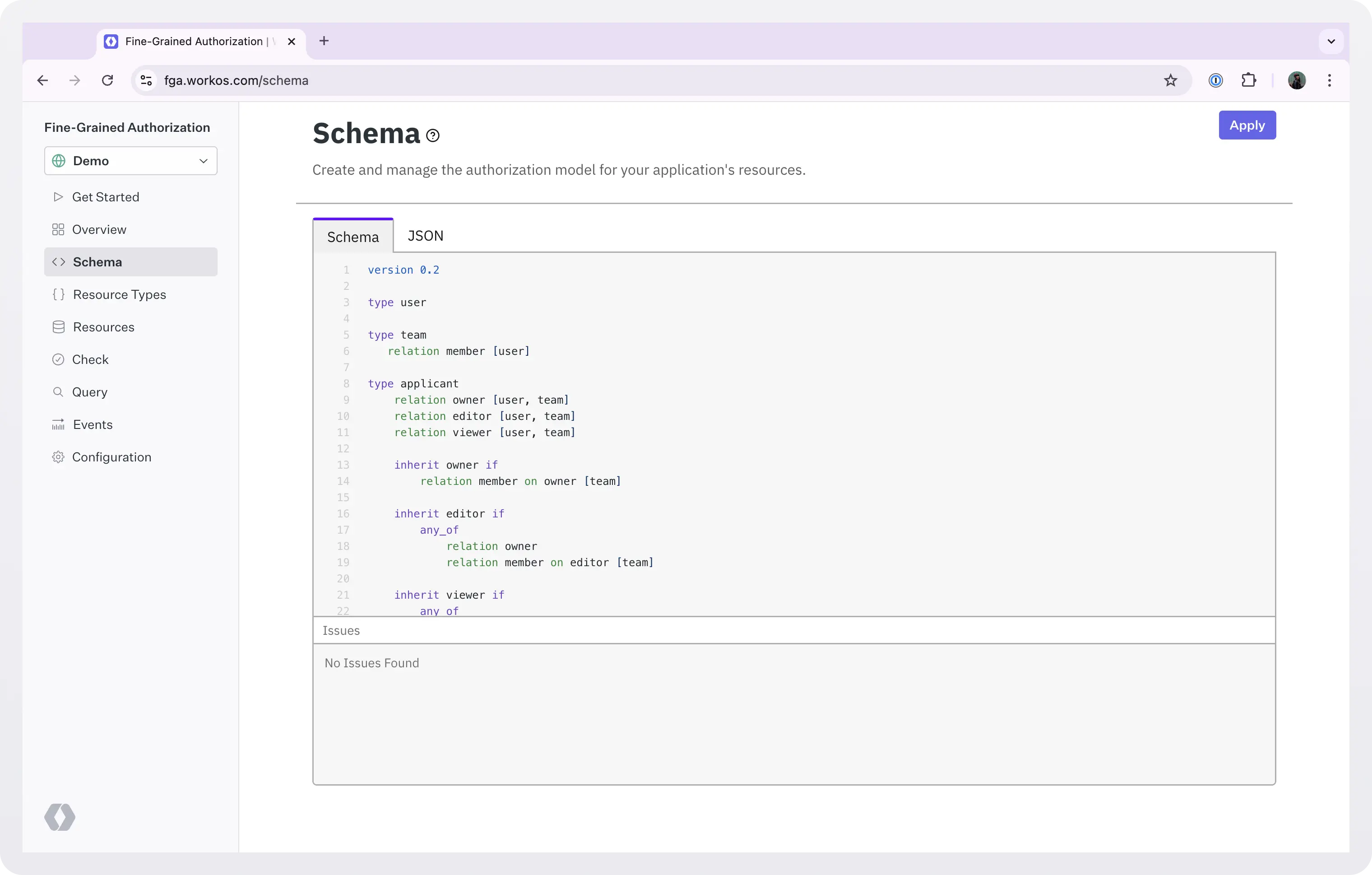Viewport: 1372px width, 875px height.
Task: Click the Events timeline icon
Action: (58, 425)
